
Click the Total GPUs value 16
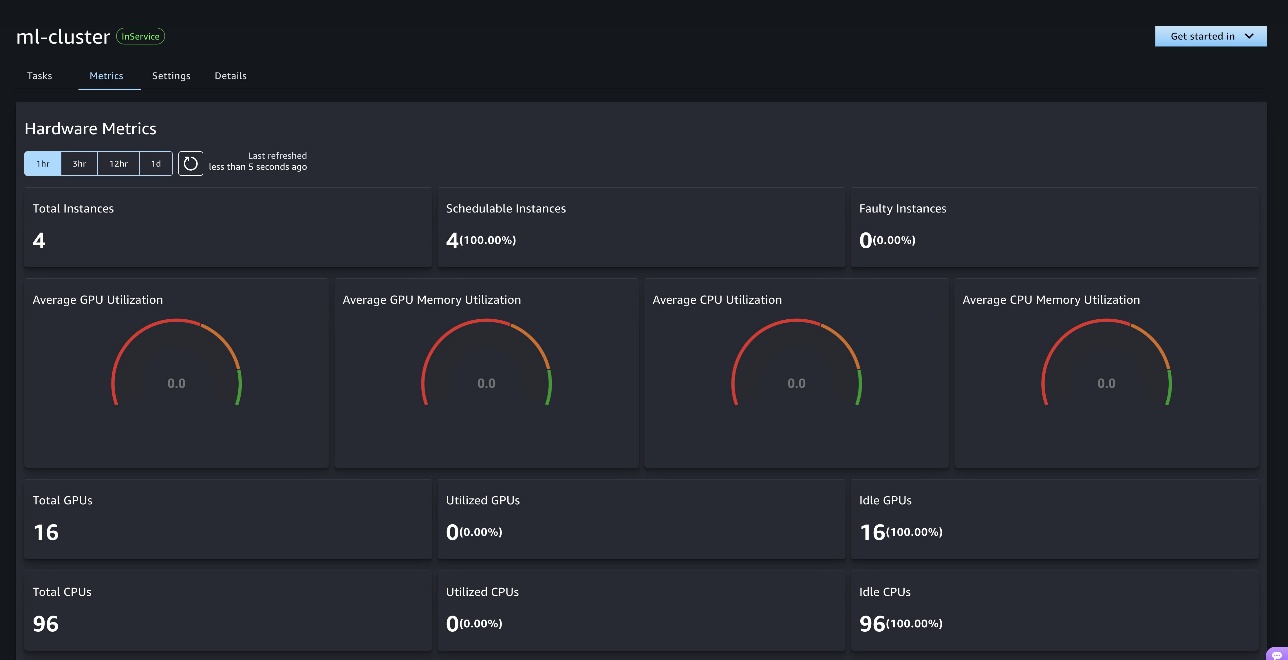coord(46,532)
